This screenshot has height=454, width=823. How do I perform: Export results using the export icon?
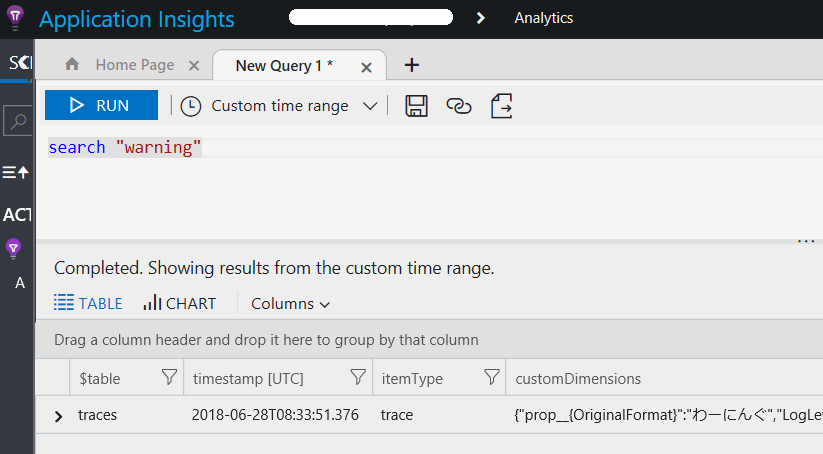501,106
